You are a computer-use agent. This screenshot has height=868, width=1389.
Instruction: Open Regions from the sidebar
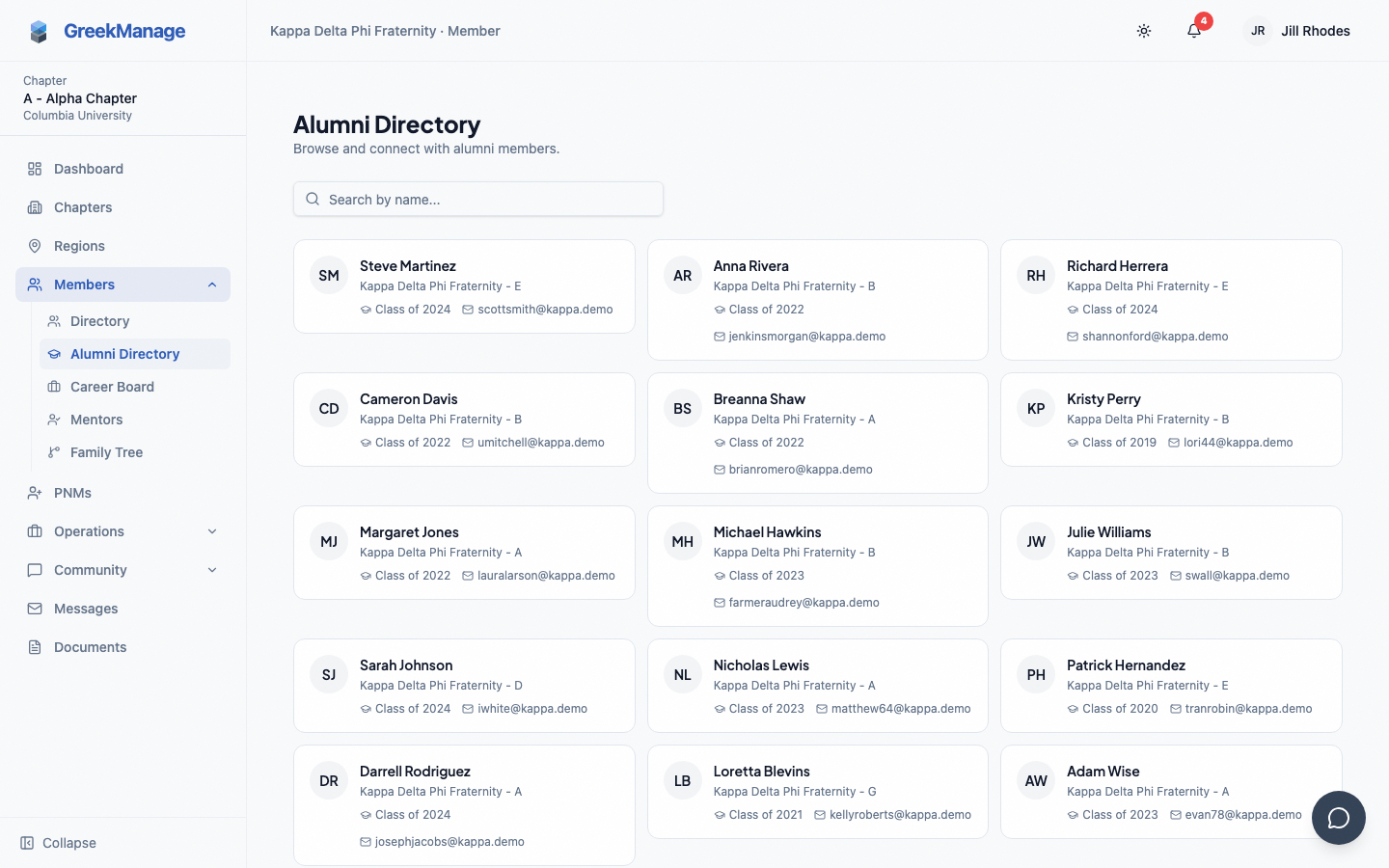(123, 246)
